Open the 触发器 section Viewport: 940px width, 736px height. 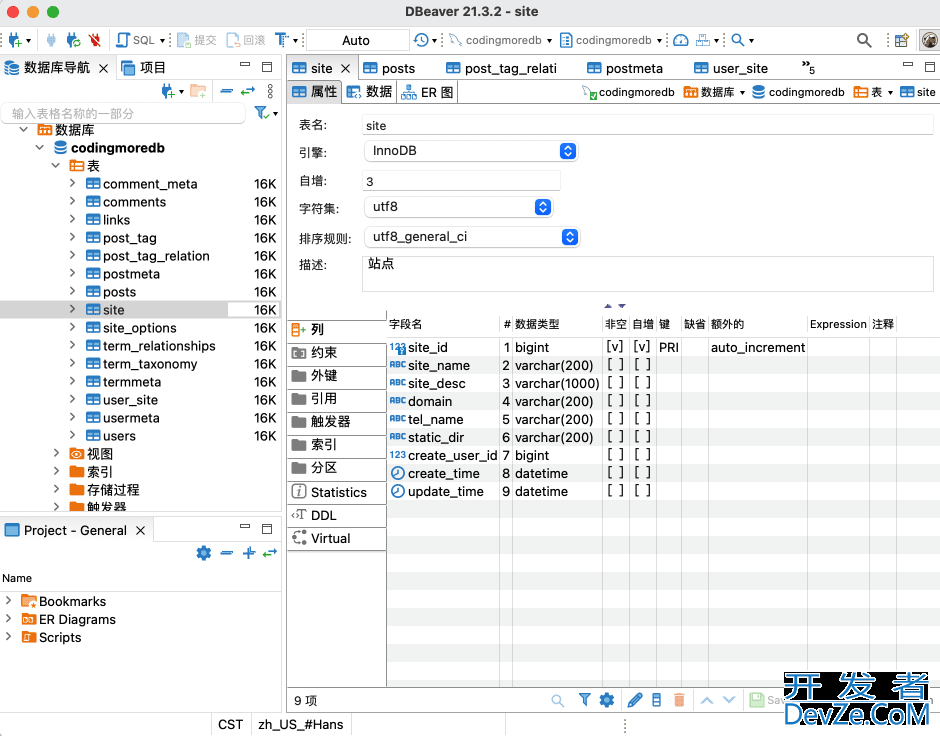pyautogui.click(x=336, y=422)
